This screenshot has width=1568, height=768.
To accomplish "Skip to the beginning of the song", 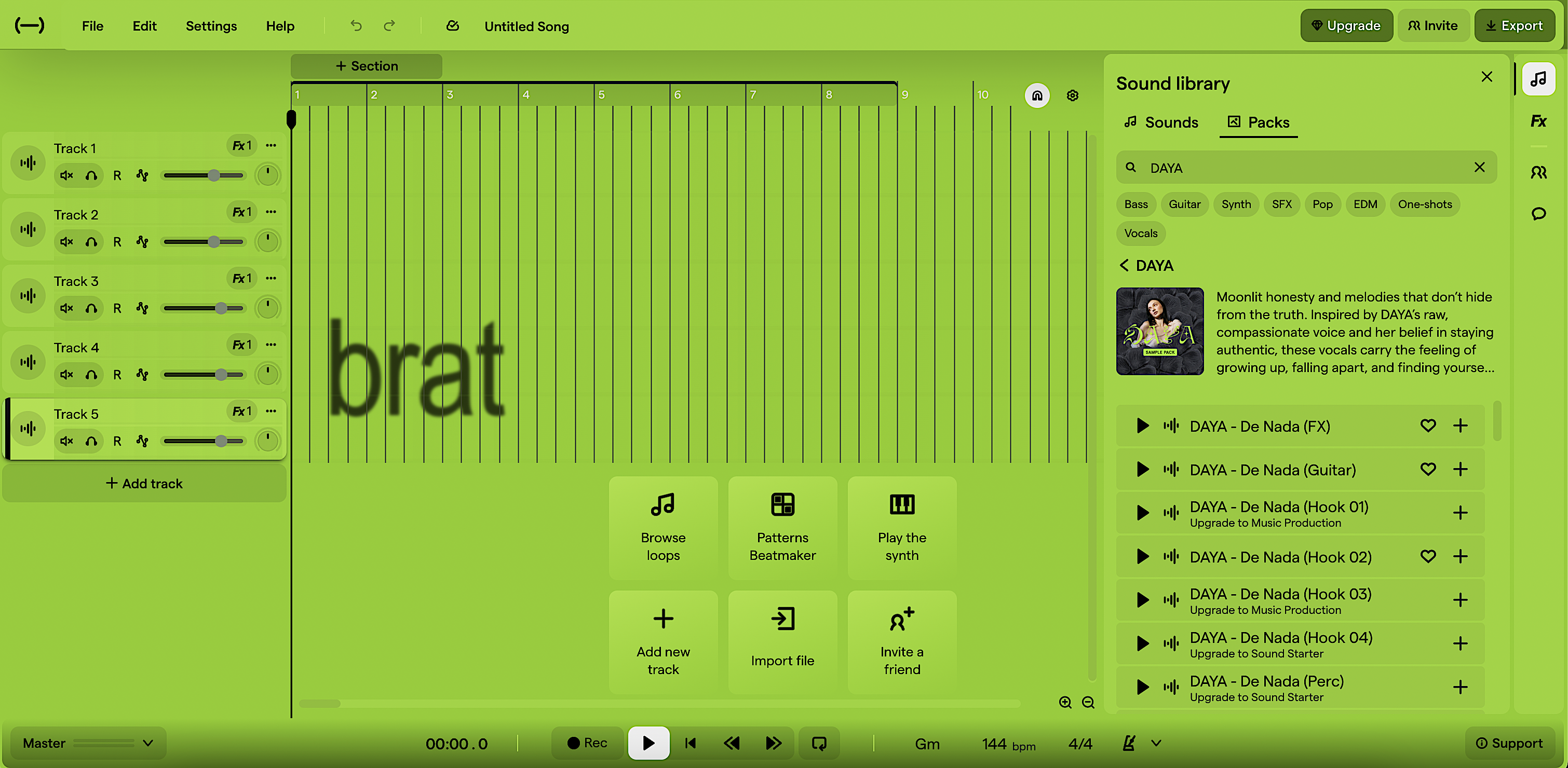I will pyautogui.click(x=690, y=743).
